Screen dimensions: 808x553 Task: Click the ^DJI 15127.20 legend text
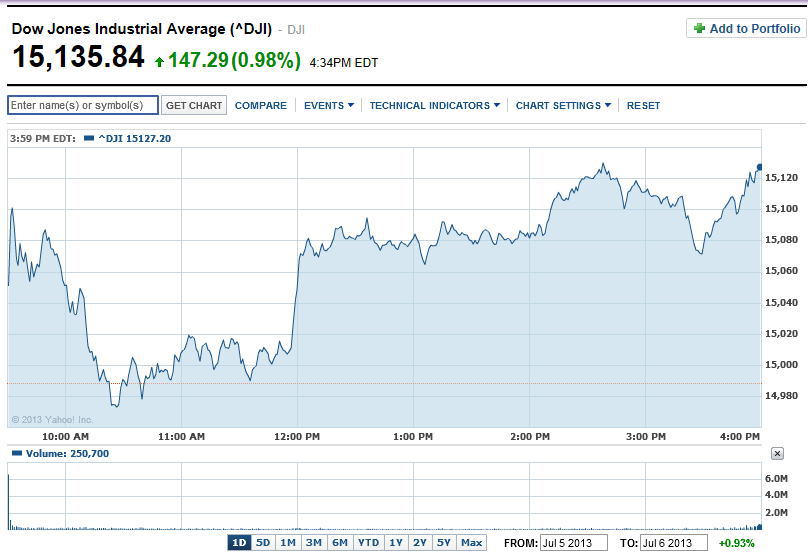[134, 138]
